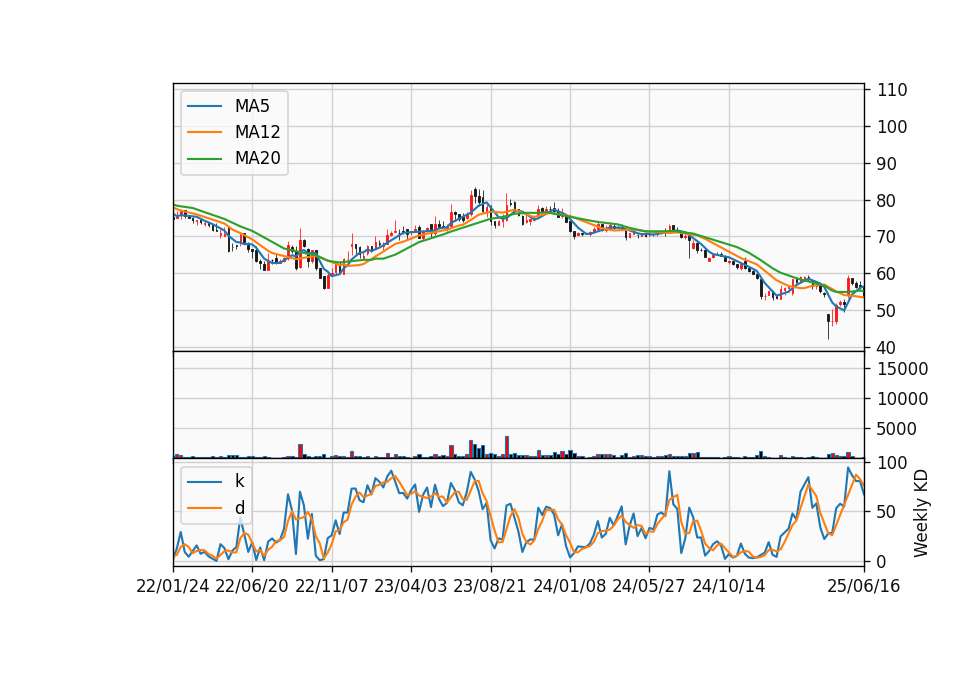Click the orange d legend line sample
The width and height of the screenshot is (960, 690).
tap(204, 508)
